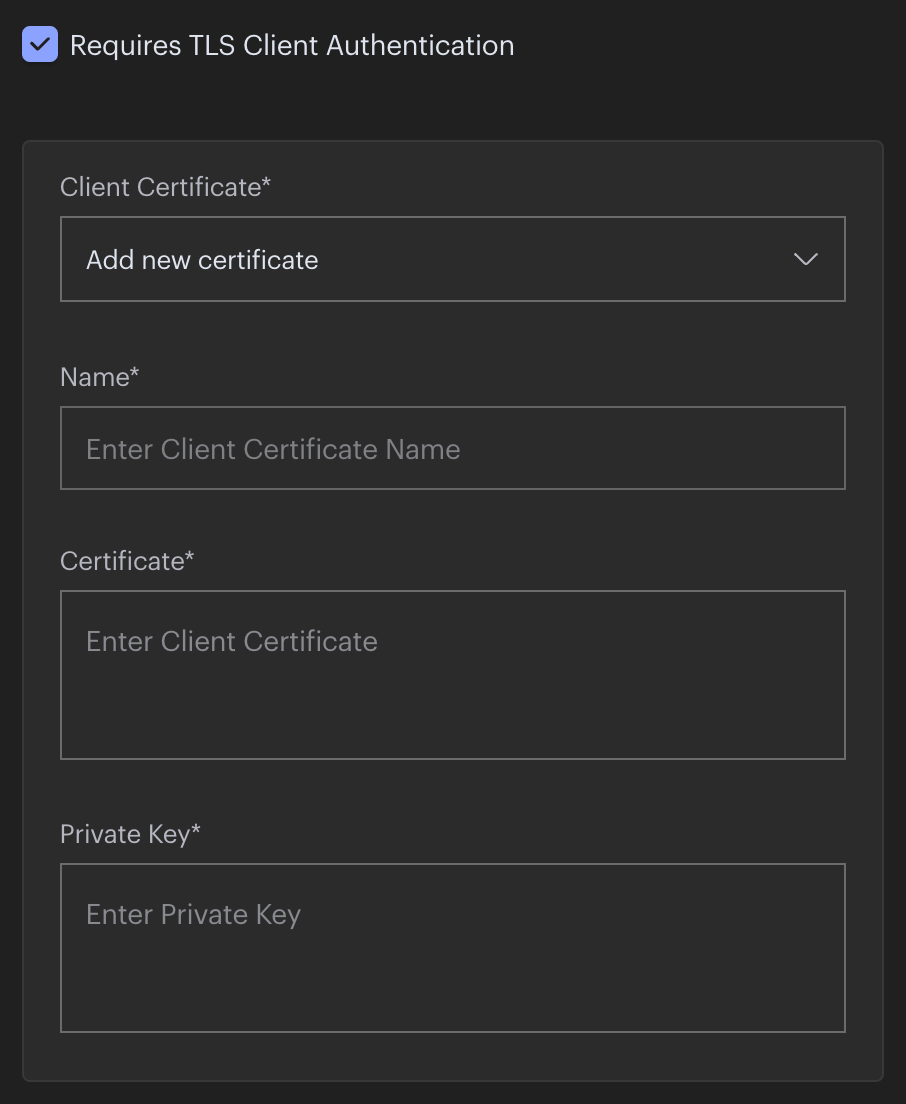
Task: Focus the Enter Client Certificate Name field
Action: coord(452,448)
